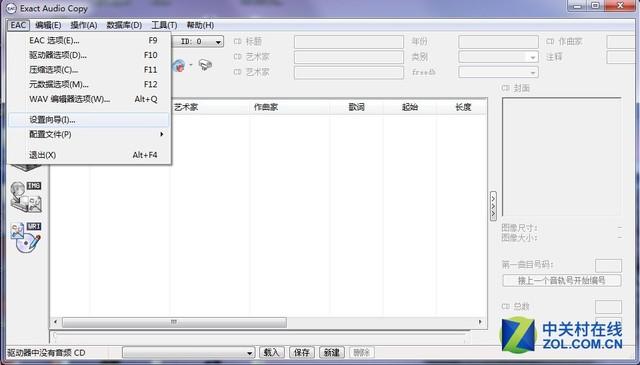
Task: Choose WAV 编辑器选项(W)... entry
Action: tap(89, 99)
